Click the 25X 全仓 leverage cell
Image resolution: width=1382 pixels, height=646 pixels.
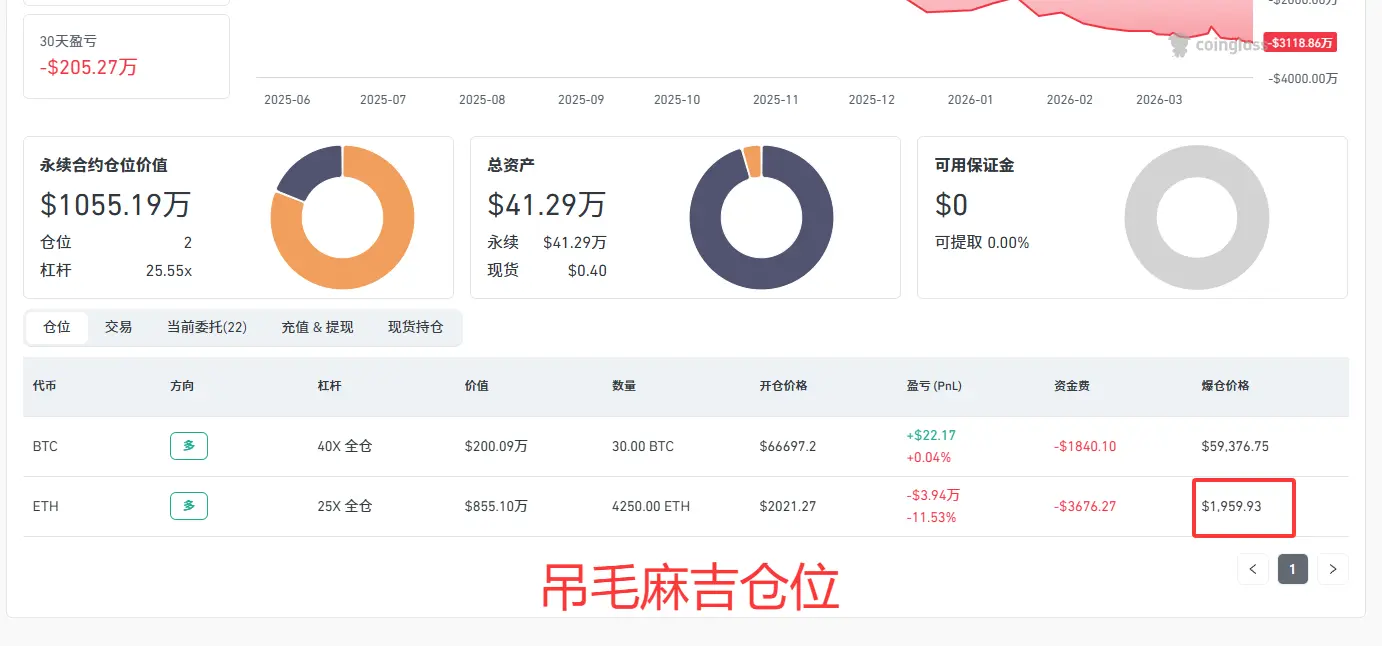[x=345, y=506]
